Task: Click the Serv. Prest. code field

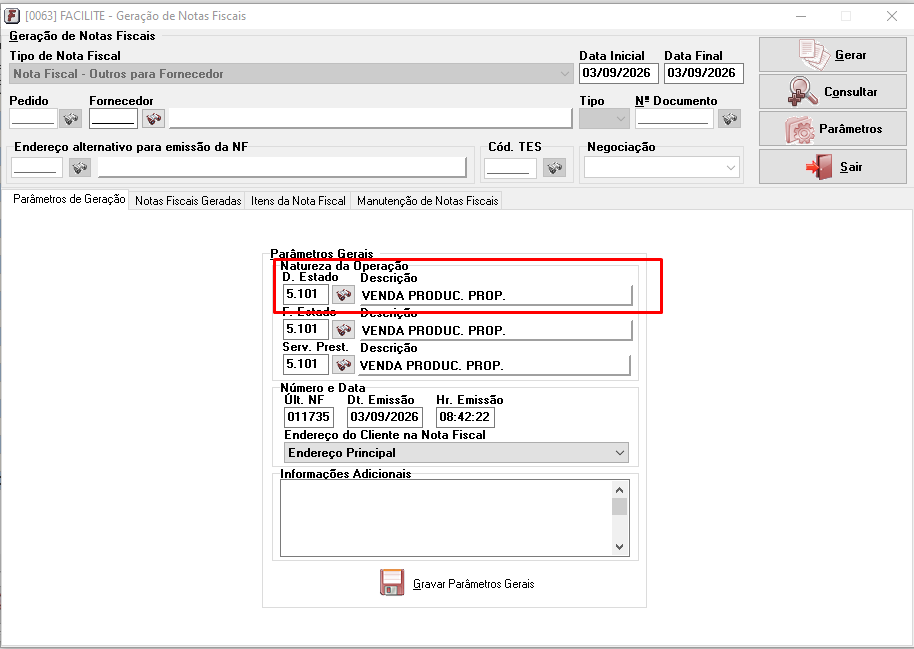Action: (x=305, y=364)
